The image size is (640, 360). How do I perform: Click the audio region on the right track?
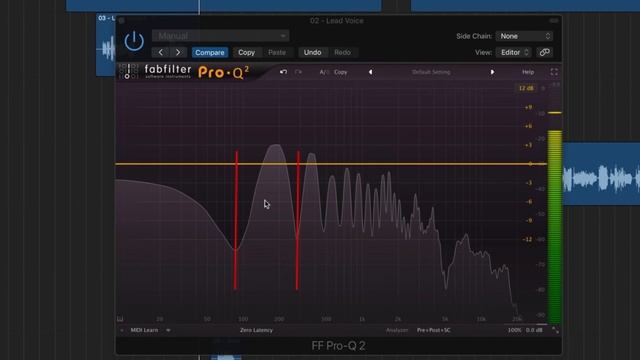(601, 173)
